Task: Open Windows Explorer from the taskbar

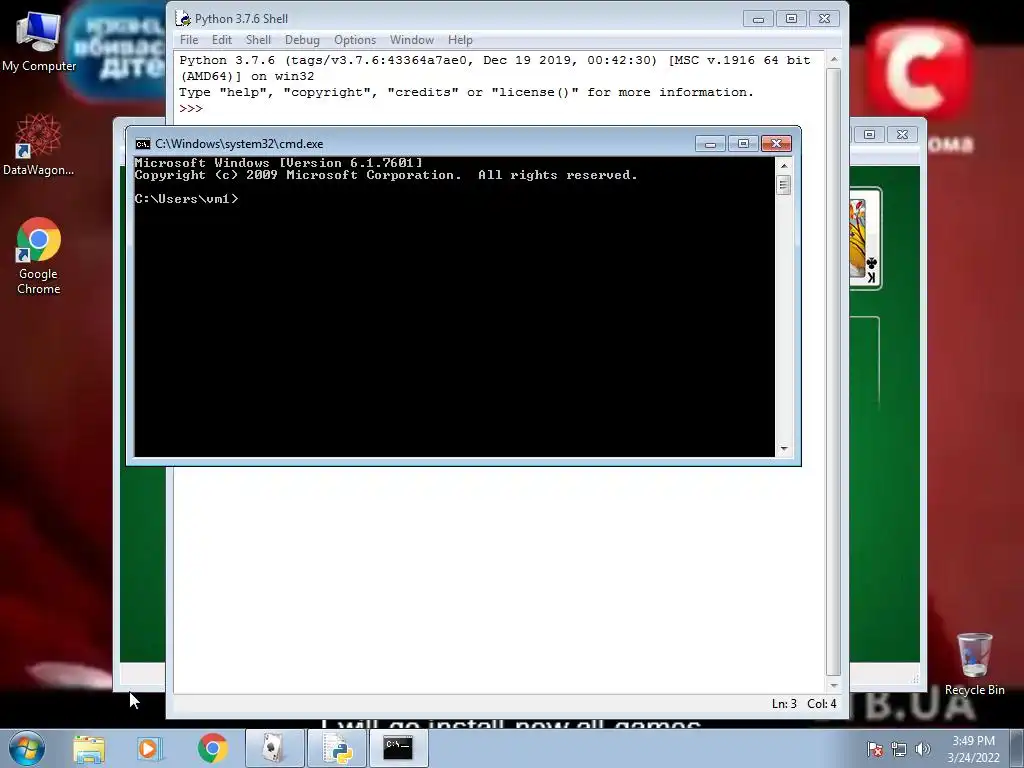Action: [89, 748]
